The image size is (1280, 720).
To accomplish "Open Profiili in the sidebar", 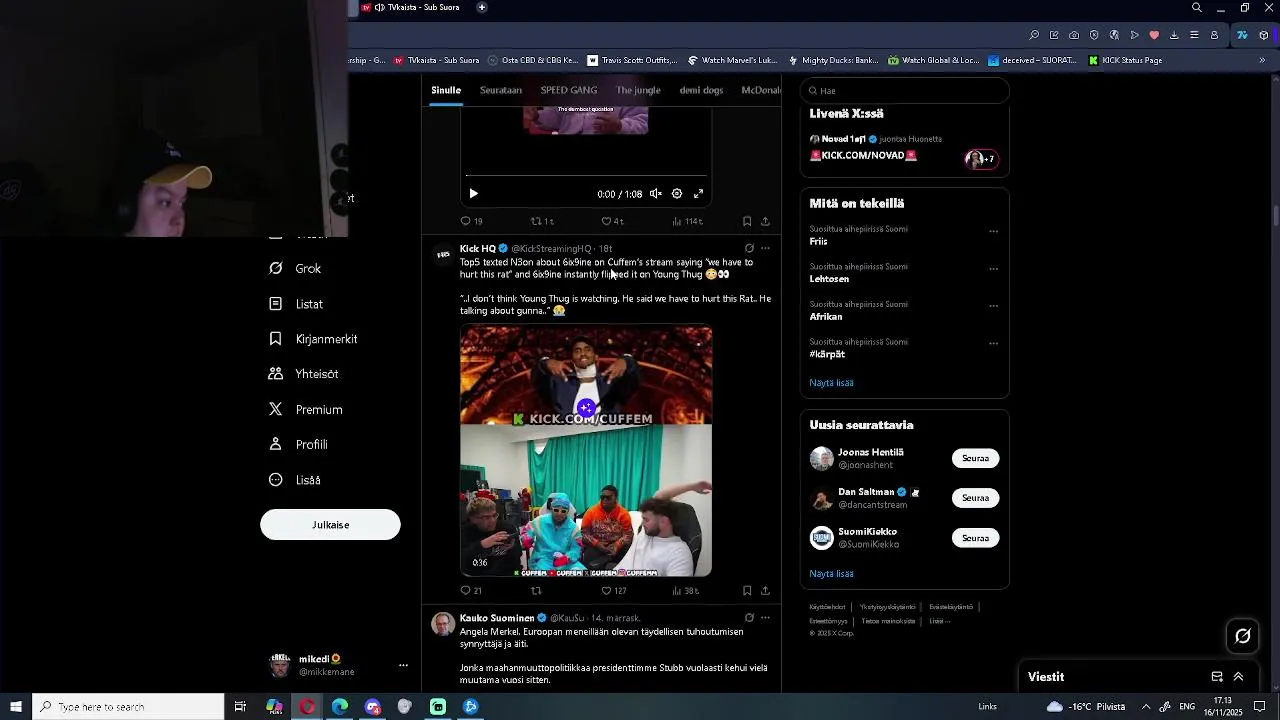I will [298, 444].
